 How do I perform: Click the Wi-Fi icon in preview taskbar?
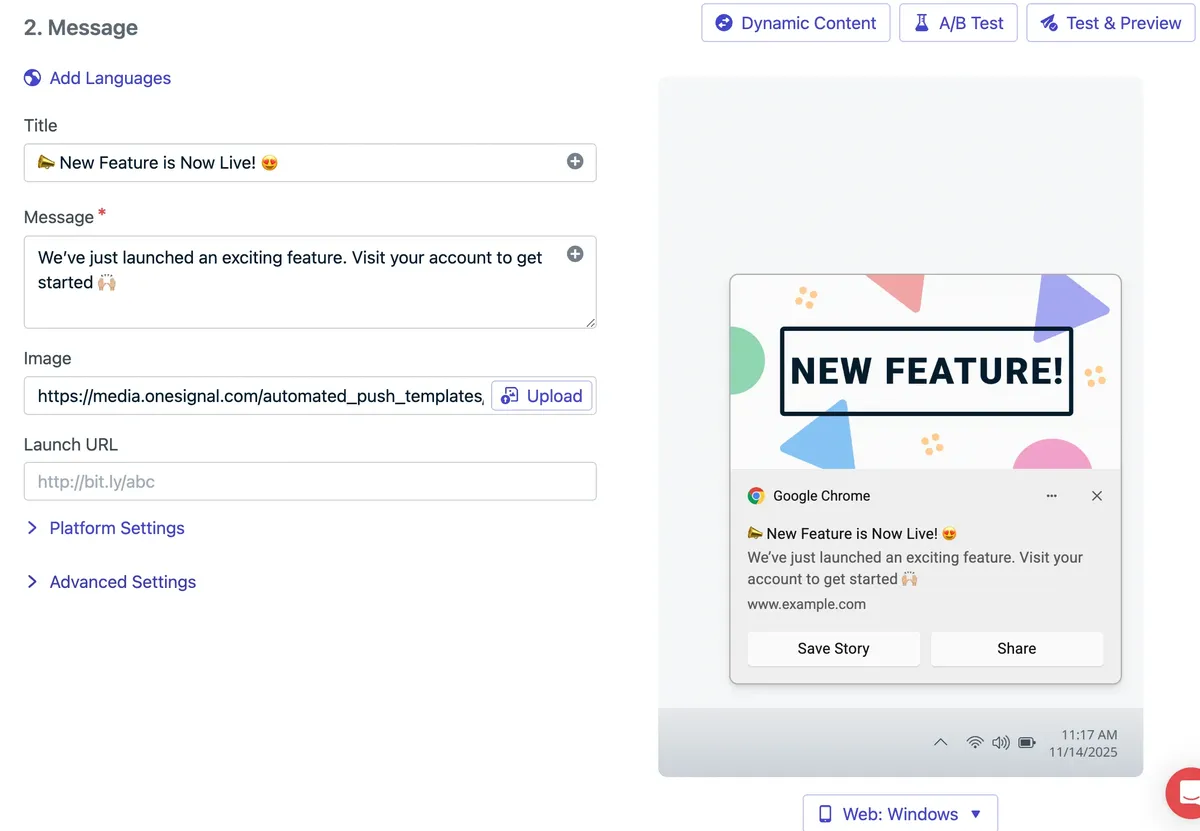[x=975, y=743]
